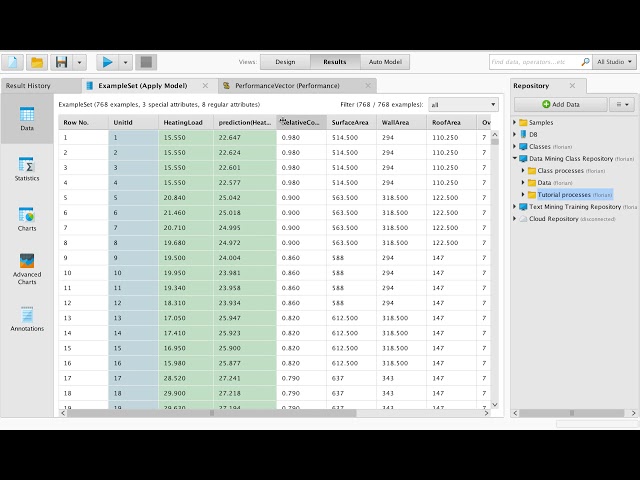The height and width of the screenshot is (480, 640).
Task: Click the table vertical scrollbar up arrow
Action: point(495,134)
